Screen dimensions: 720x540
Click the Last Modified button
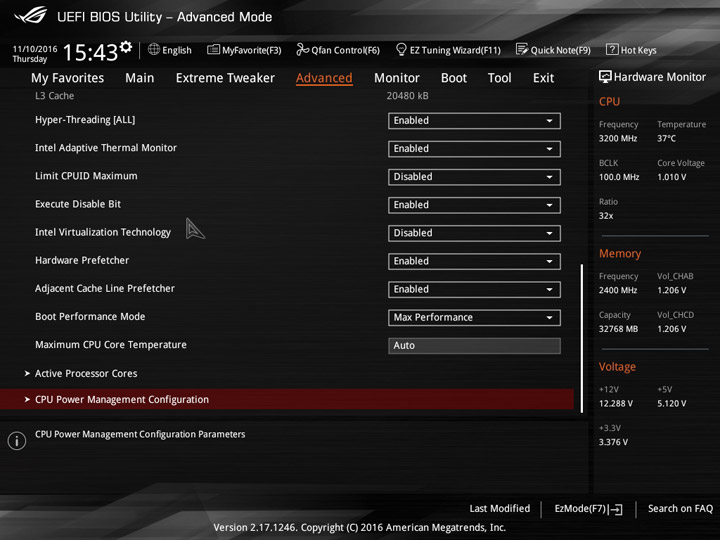pyautogui.click(x=500, y=509)
